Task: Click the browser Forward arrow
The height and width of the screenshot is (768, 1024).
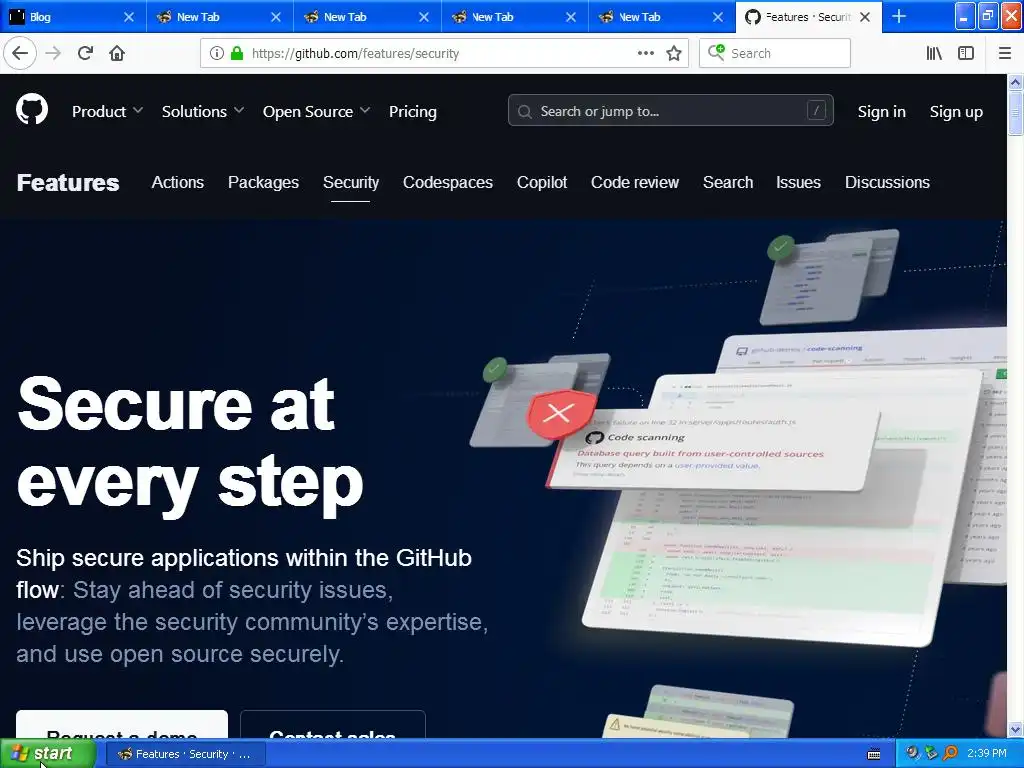Action: click(x=53, y=53)
